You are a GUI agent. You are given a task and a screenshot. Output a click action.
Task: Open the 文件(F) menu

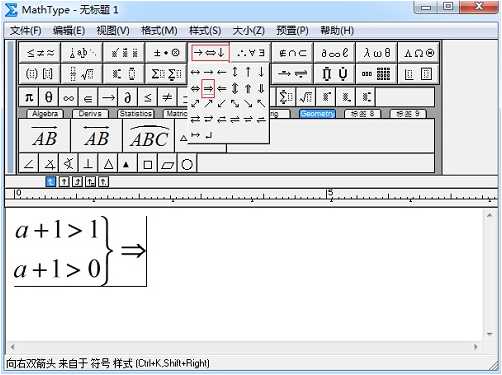[x=26, y=31]
